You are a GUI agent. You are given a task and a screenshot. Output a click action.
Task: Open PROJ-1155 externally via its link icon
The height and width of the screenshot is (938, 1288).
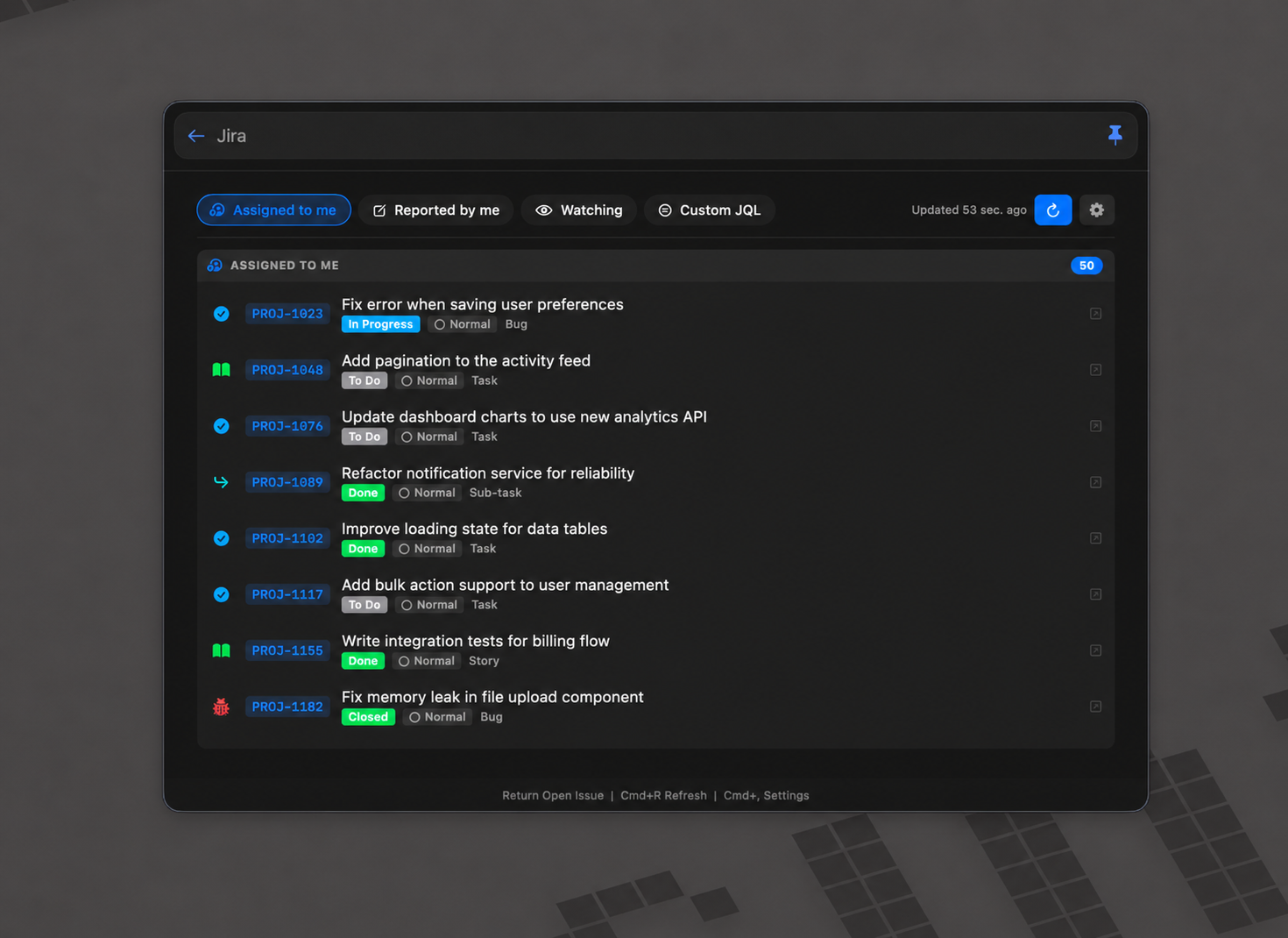(x=1095, y=650)
